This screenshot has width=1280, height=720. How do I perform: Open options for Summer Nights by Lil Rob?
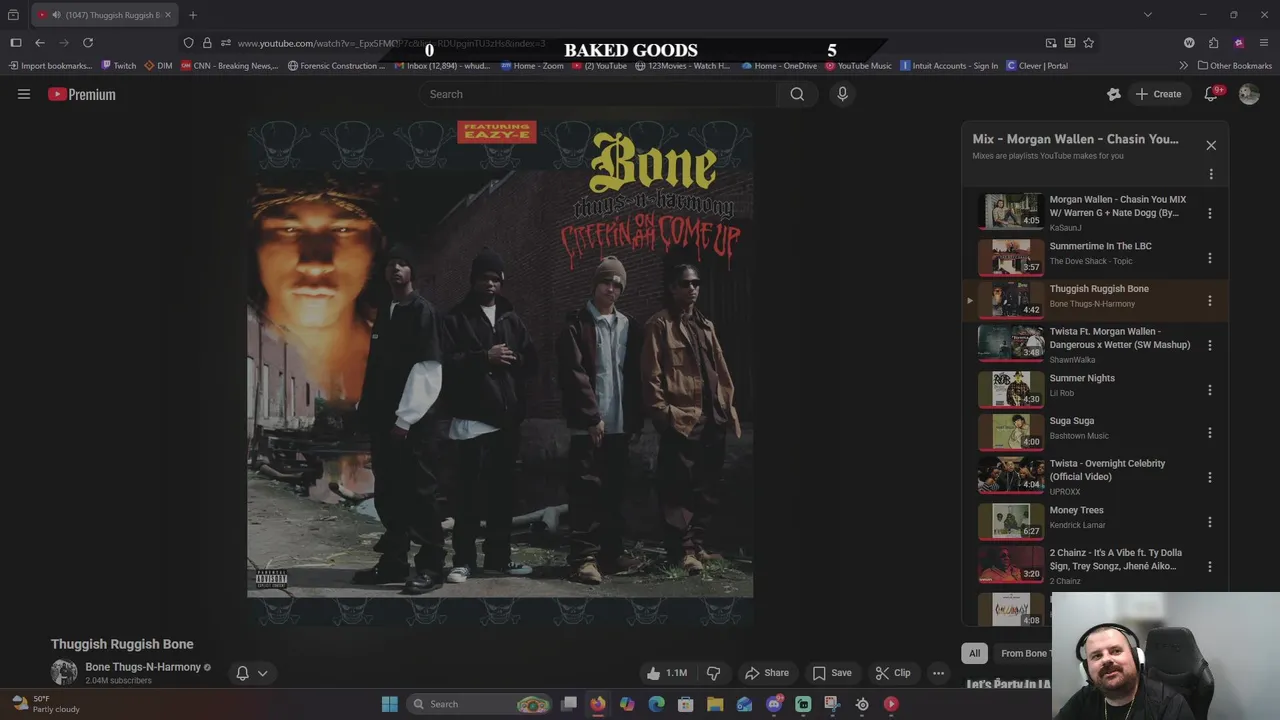click(x=1210, y=390)
